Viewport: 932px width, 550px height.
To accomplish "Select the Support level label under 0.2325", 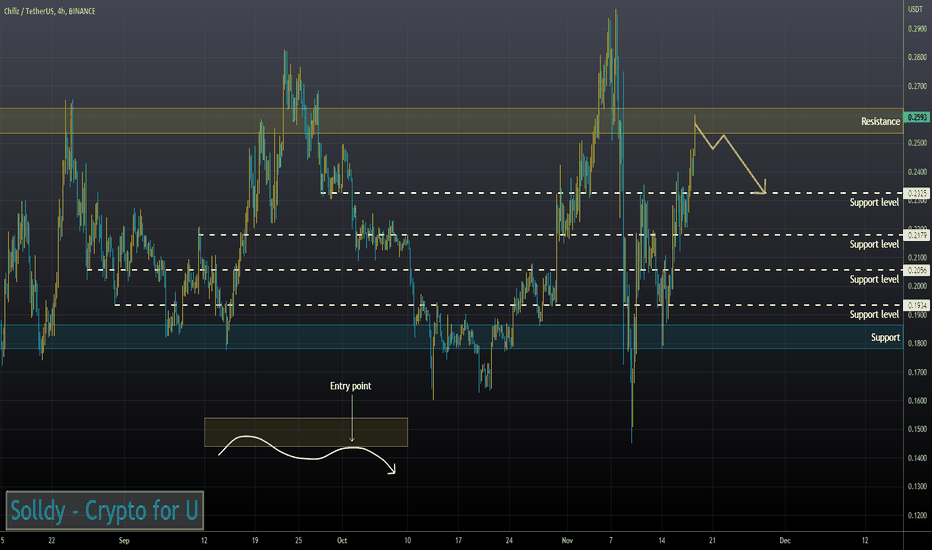I will (874, 203).
